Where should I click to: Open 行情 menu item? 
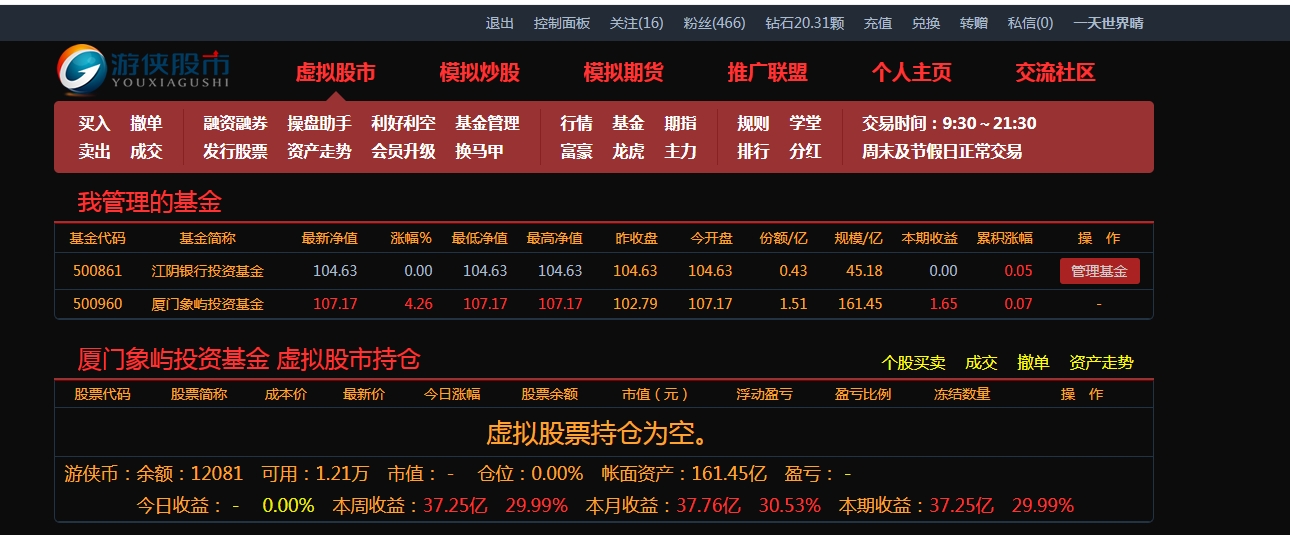click(x=576, y=123)
